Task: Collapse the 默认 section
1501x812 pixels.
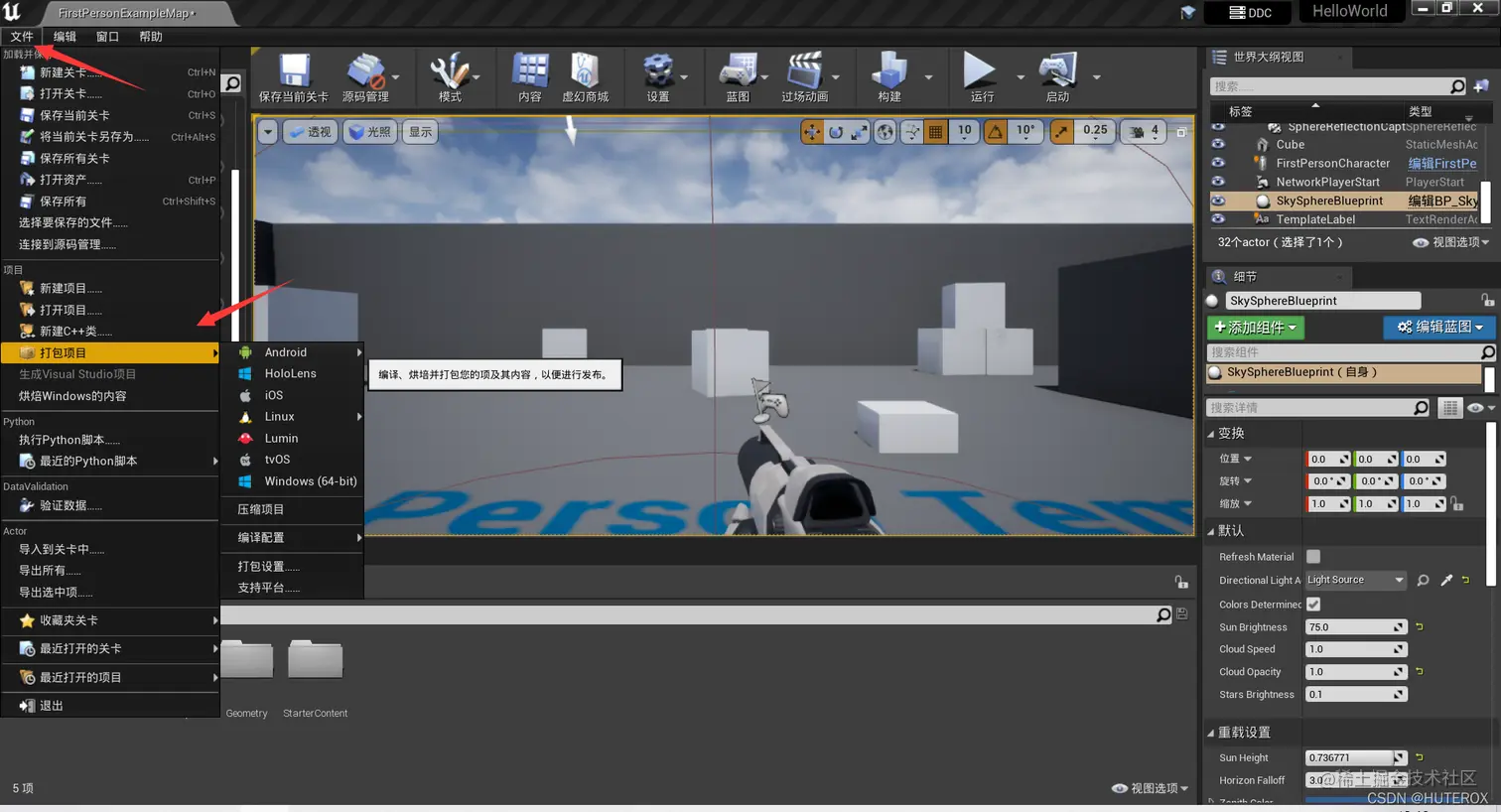Action: point(1211,531)
